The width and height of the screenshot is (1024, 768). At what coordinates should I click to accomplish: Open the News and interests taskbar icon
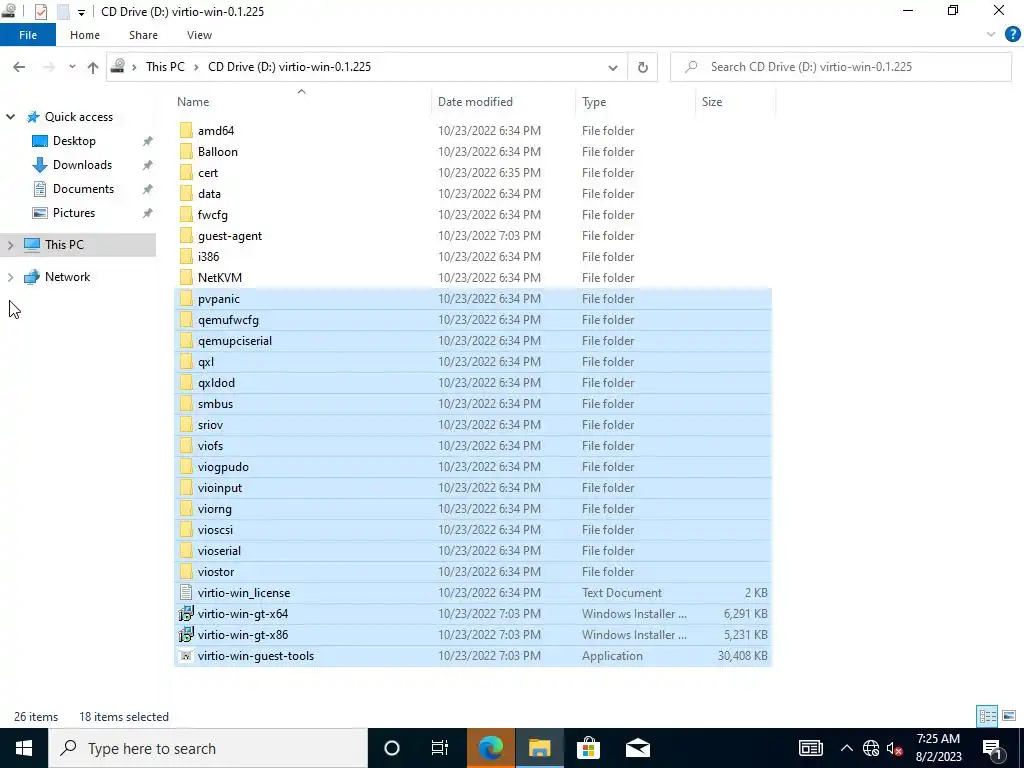coord(810,748)
